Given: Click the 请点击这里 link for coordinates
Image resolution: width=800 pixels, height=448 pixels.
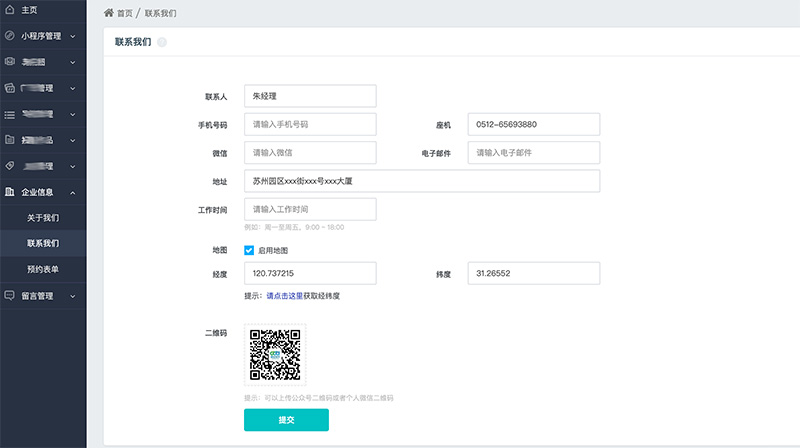Looking at the screenshot, I should click(284, 296).
